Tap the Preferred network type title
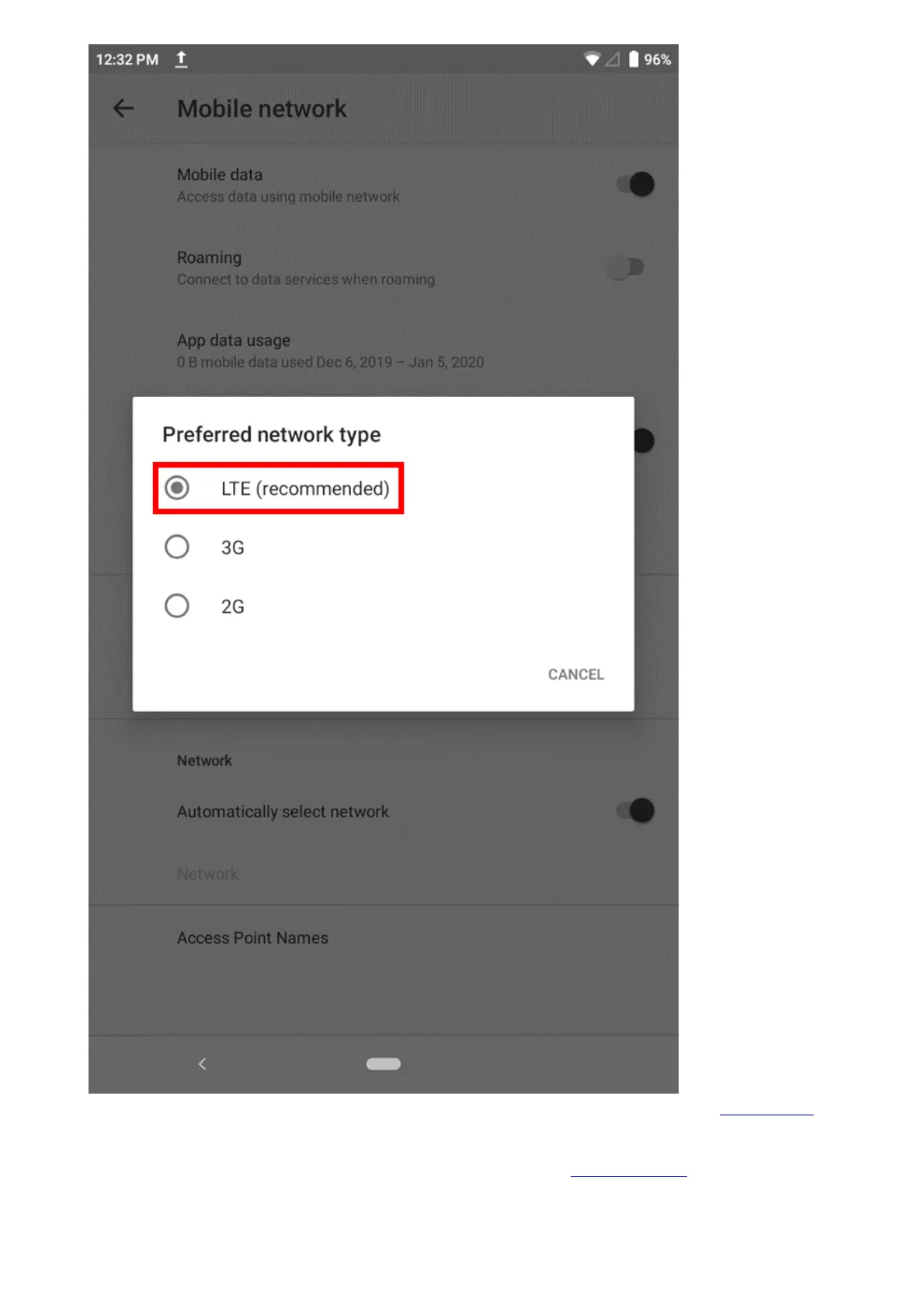The height and width of the screenshot is (1308, 924). click(272, 434)
